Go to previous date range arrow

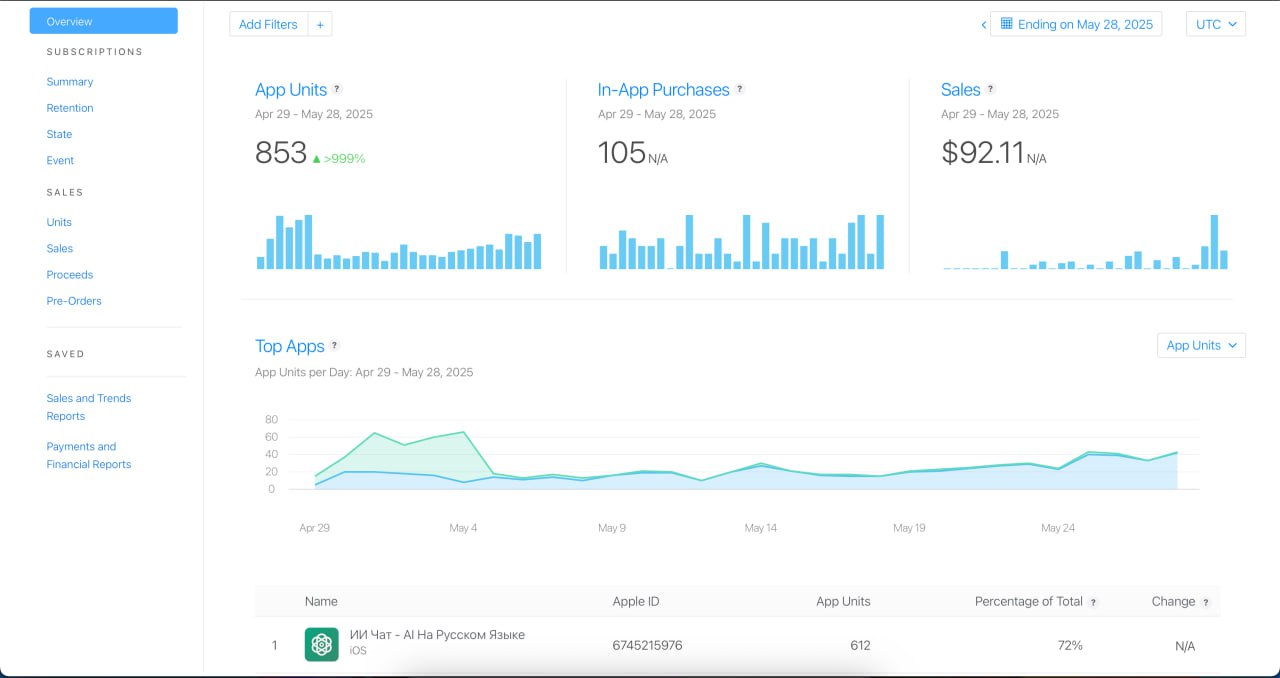(x=983, y=24)
